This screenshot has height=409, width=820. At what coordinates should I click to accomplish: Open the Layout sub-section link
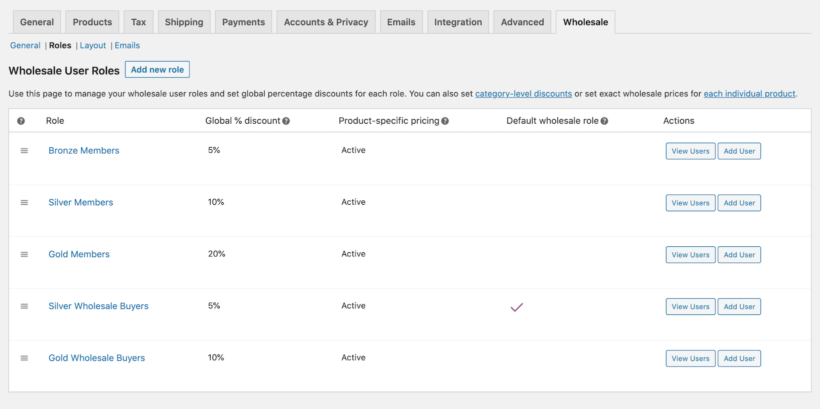pyautogui.click(x=93, y=45)
